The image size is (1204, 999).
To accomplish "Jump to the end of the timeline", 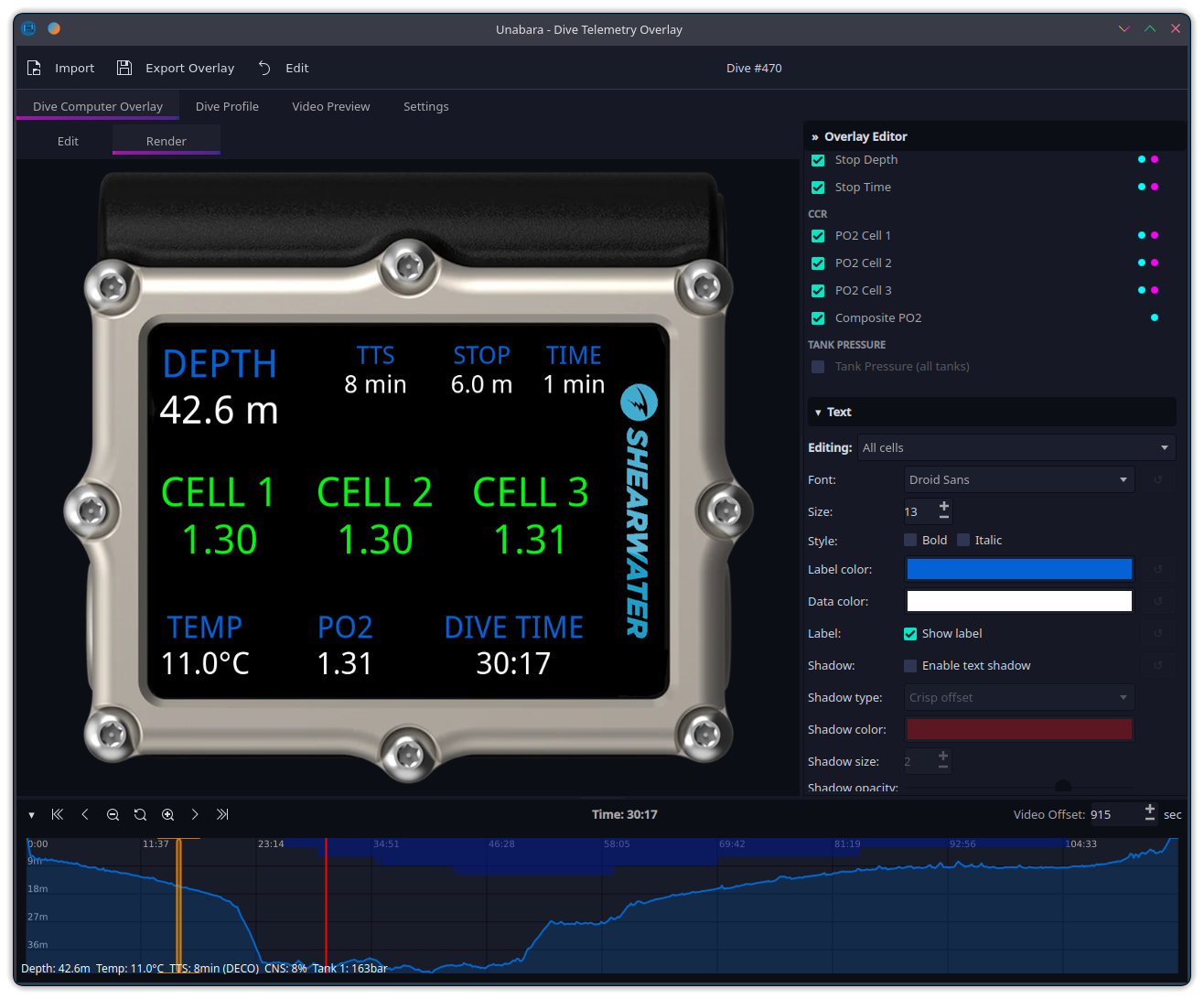I will pos(222,814).
